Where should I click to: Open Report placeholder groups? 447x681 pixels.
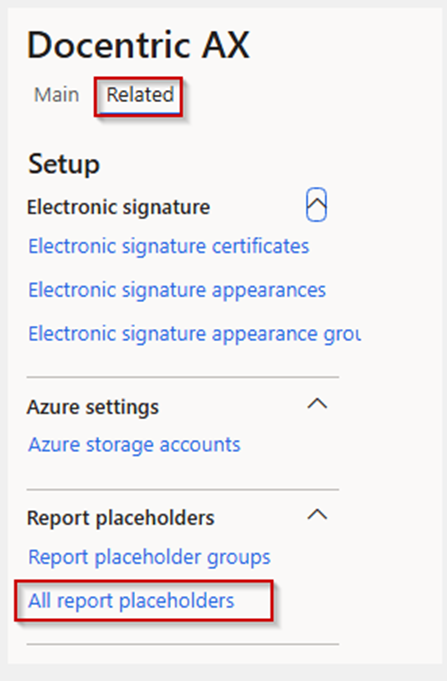(149, 557)
